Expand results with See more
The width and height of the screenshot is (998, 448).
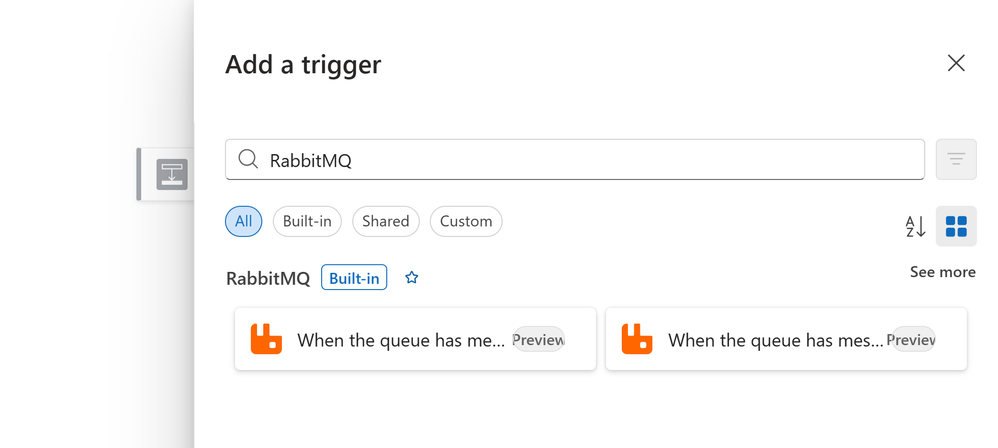click(x=942, y=272)
